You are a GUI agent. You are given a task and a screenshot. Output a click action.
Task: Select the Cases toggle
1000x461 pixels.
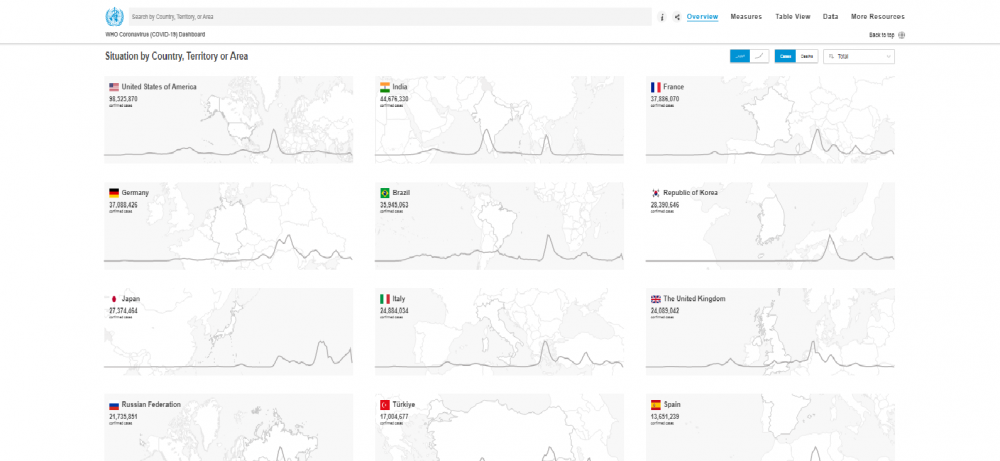[785, 57]
